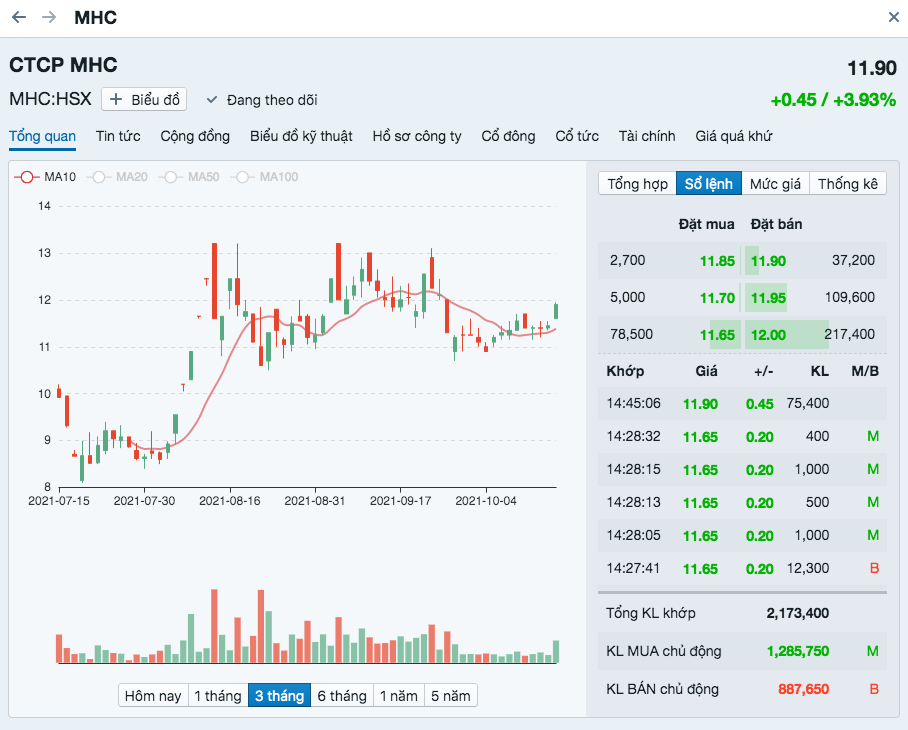Click the last green candlestick on the chart
The width and height of the screenshot is (908, 730).
pos(556,310)
